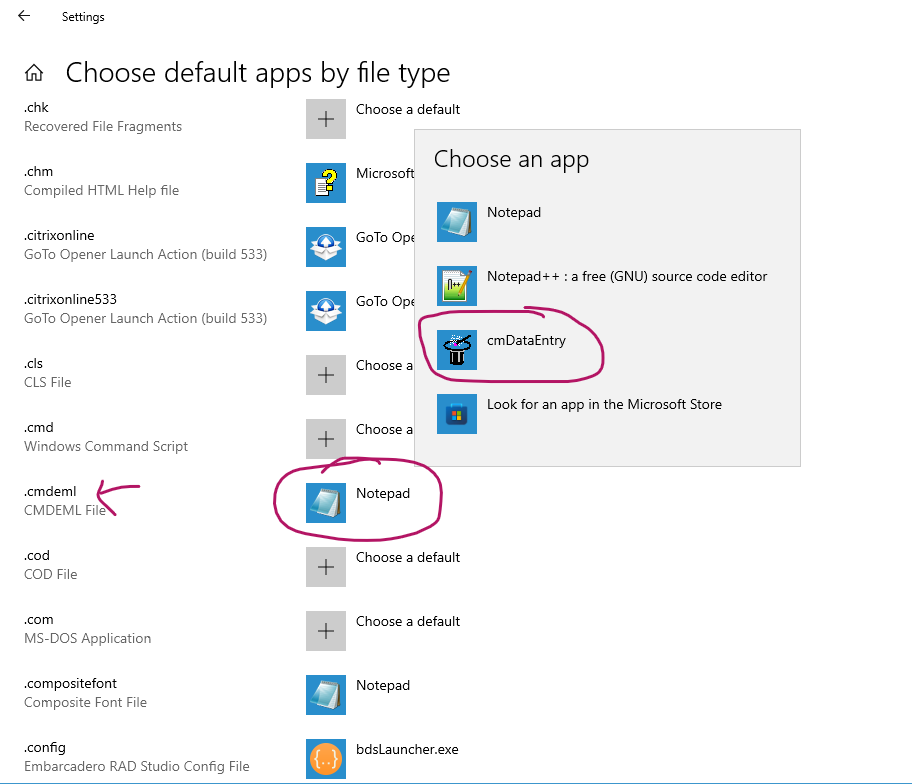Viewport: 912px width, 784px height.
Task: Click the CMDEML File description
Action: 65,511
